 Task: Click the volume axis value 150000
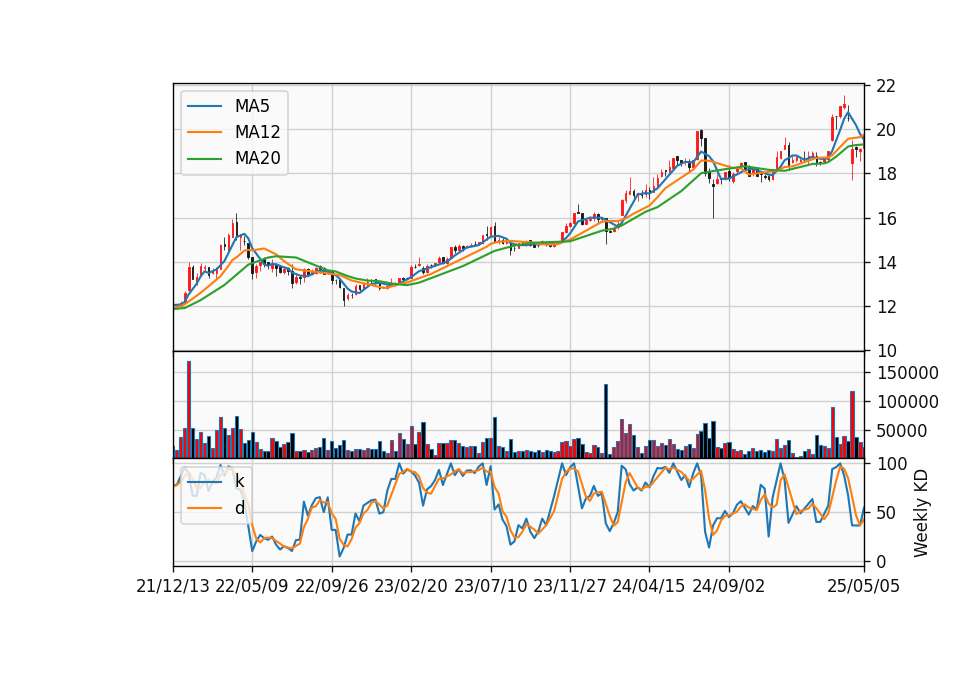click(x=907, y=373)
